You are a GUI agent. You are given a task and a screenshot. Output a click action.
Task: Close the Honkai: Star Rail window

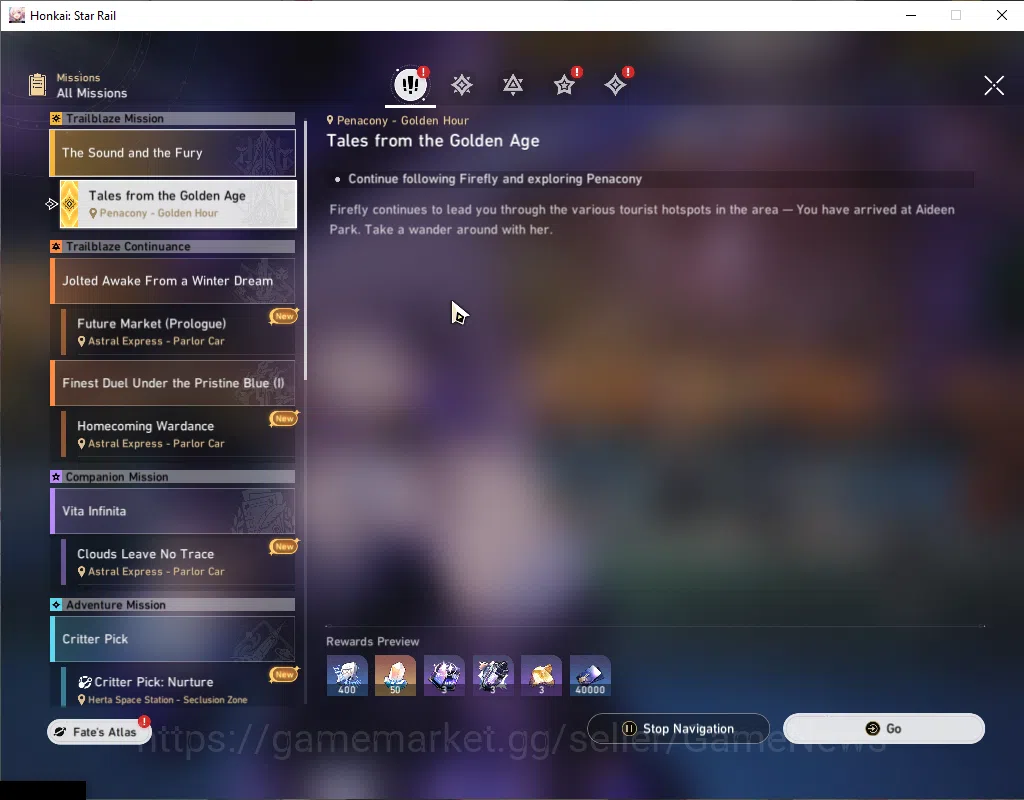[1002, 15]
